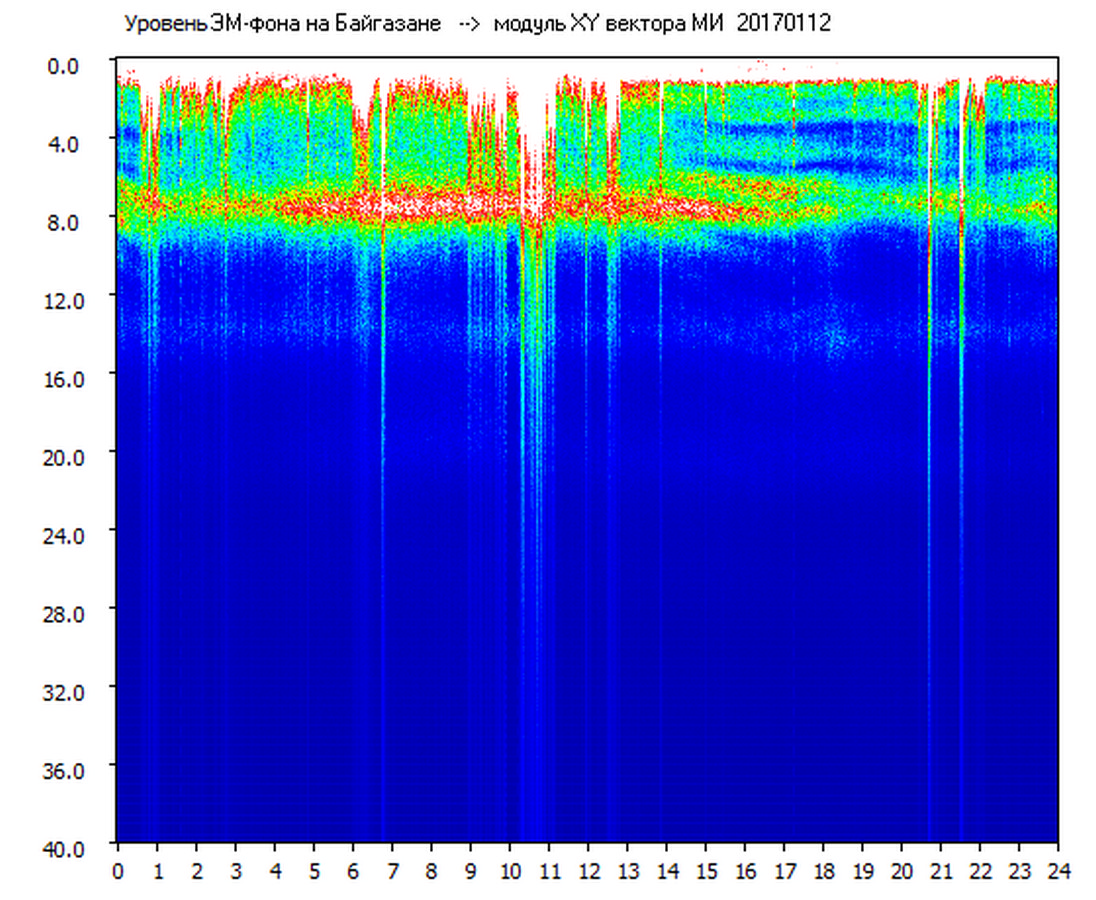1096x900 pixels.
Task: Click the chart title "Уровень ЭМ-фона на Байгазане"
Action: [x=282, y=24]
